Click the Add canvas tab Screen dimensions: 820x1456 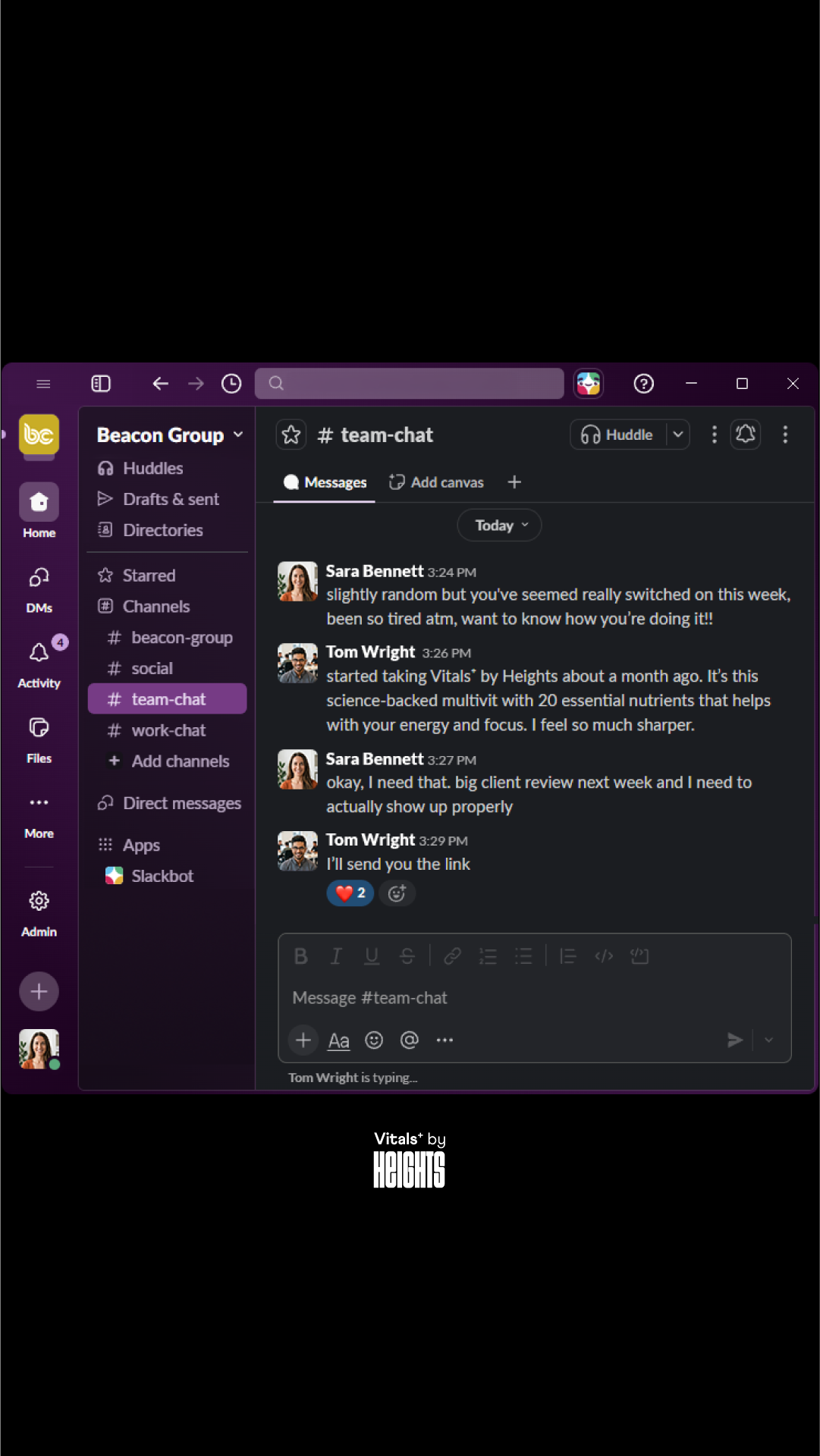(x=436, y=482)
